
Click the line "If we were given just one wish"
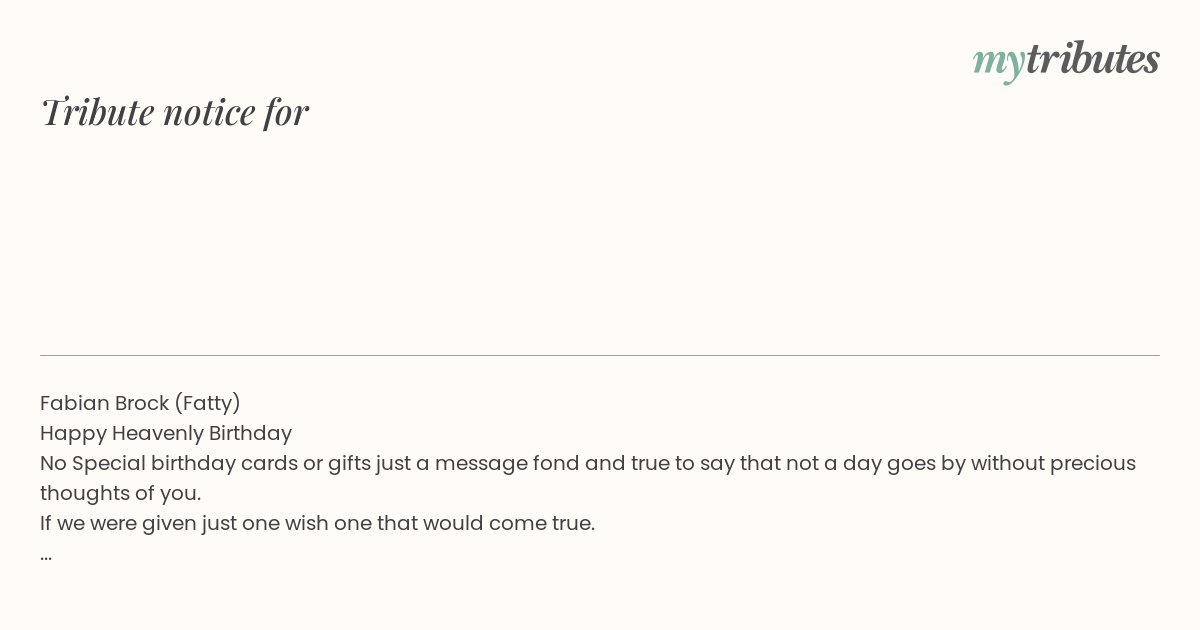pos(317,523)
